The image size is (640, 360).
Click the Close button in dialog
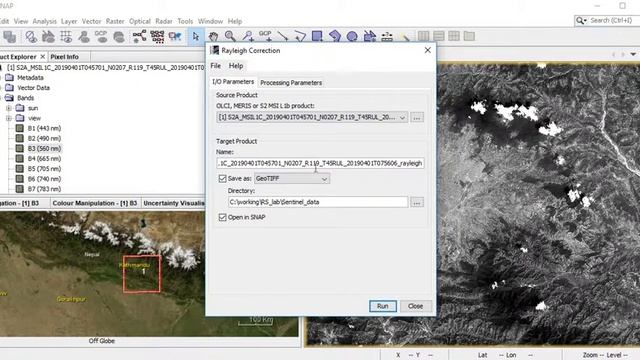(x=416, y=306)
